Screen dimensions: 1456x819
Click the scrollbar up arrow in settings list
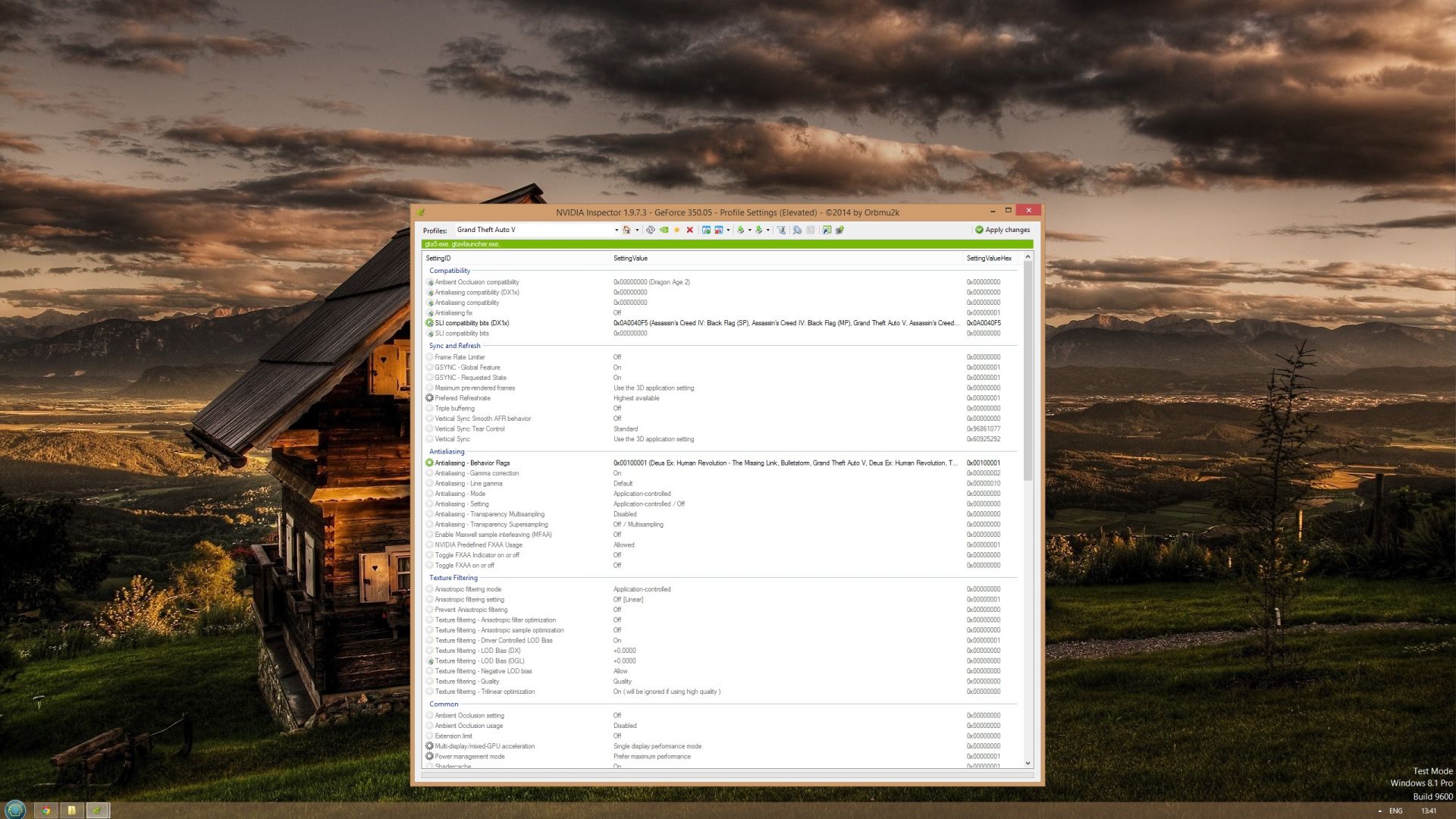1028,257
